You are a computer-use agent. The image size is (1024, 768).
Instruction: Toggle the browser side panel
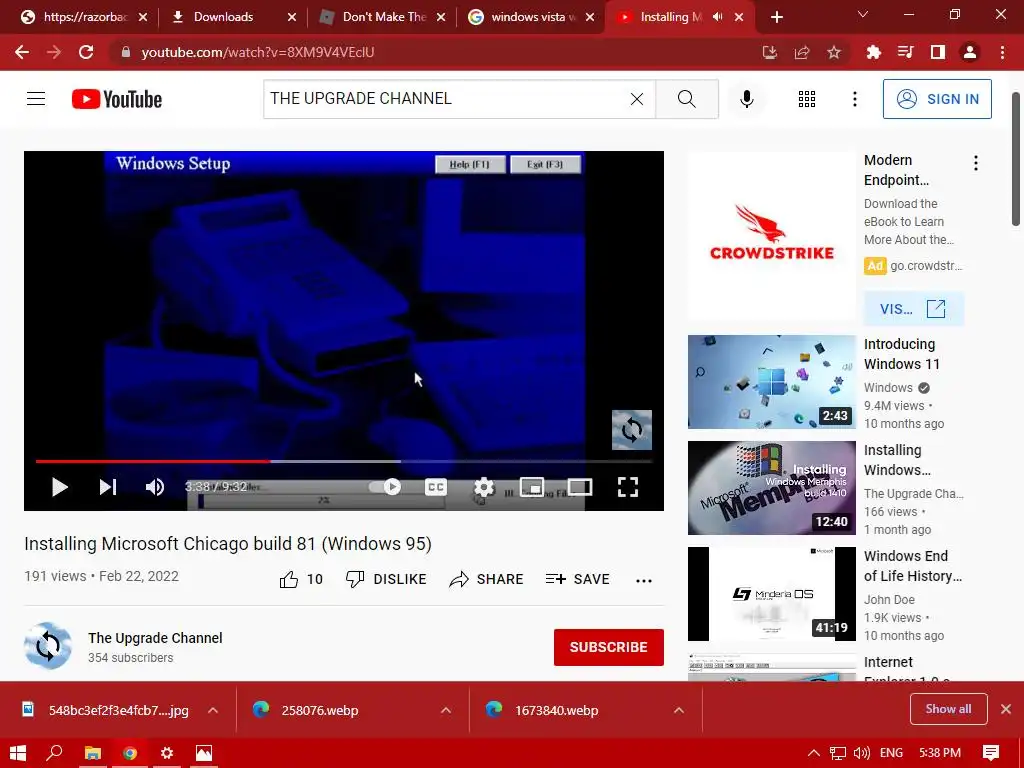938,52
